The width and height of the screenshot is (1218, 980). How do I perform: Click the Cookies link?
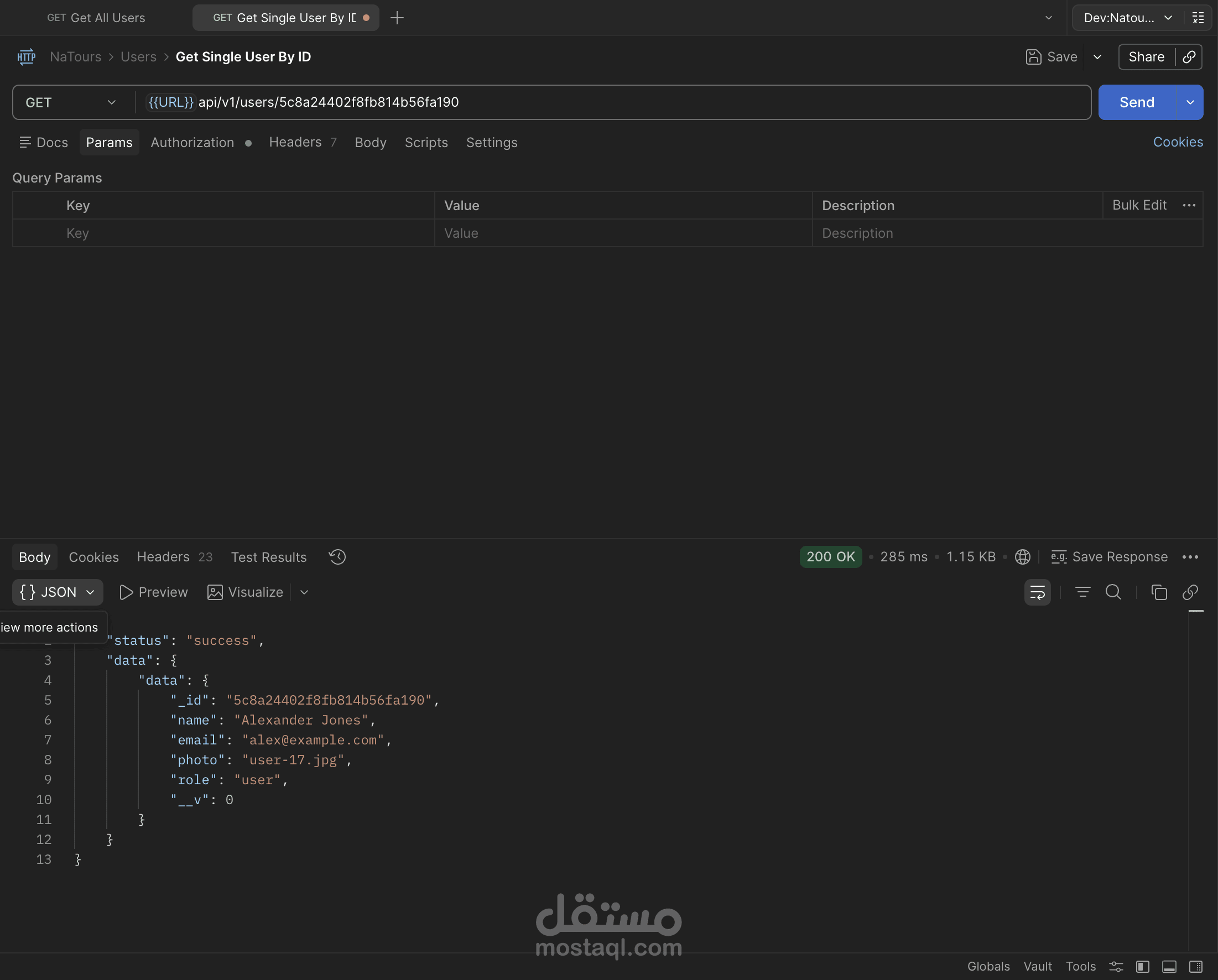pos(1177,142)
